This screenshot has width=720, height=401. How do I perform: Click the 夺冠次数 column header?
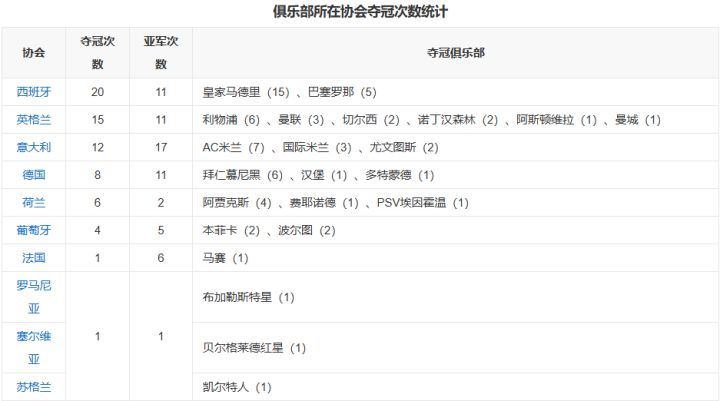(x=97, y=52)
